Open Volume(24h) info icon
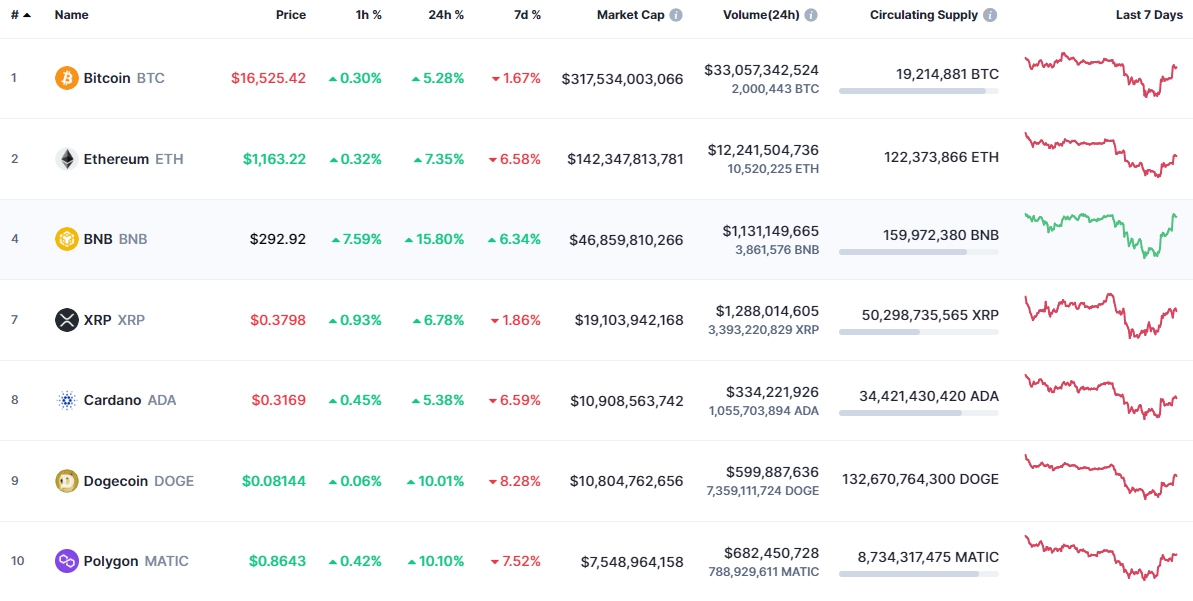 click(x=811, y=15)
